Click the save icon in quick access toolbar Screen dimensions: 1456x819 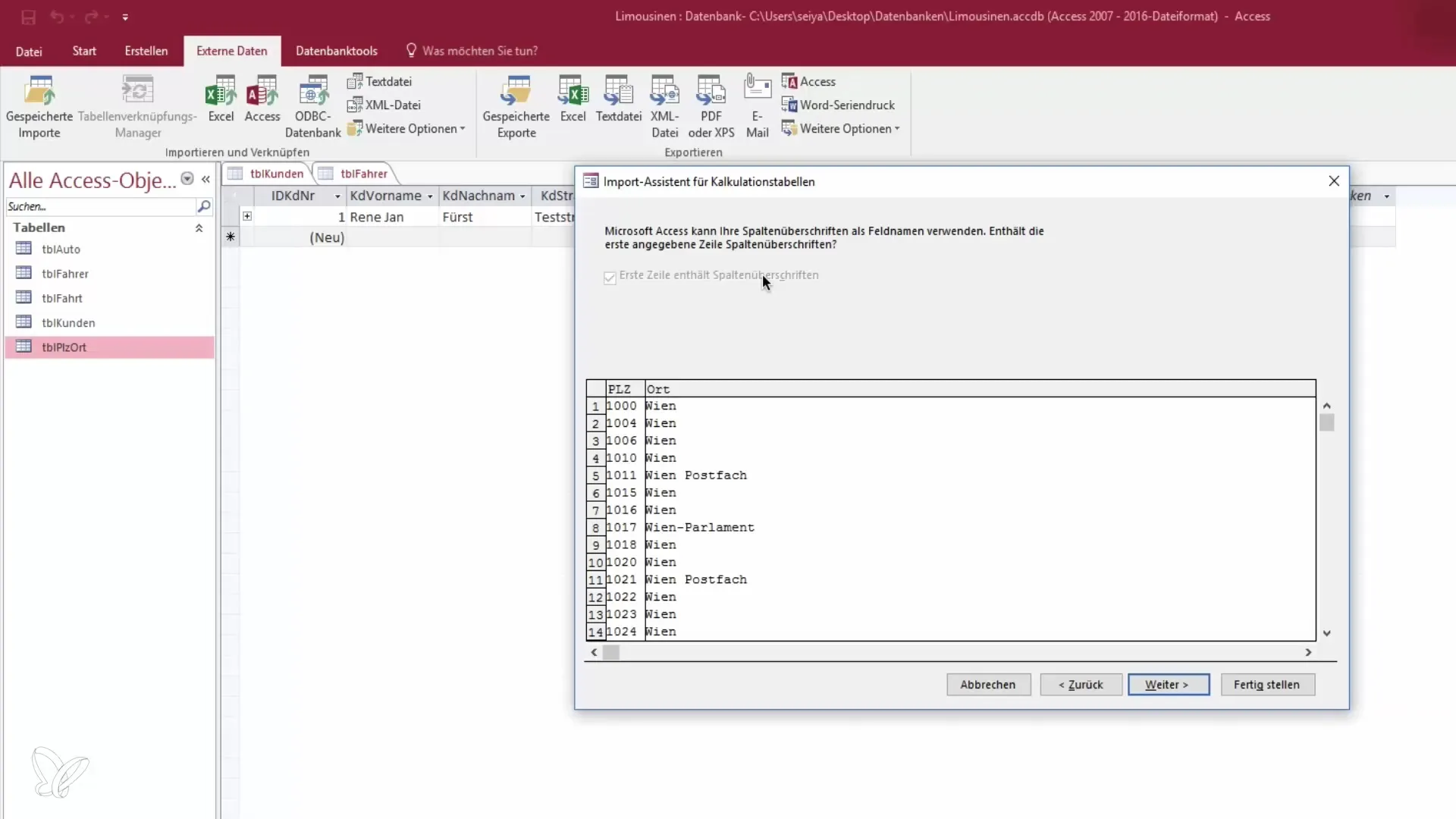29,17
